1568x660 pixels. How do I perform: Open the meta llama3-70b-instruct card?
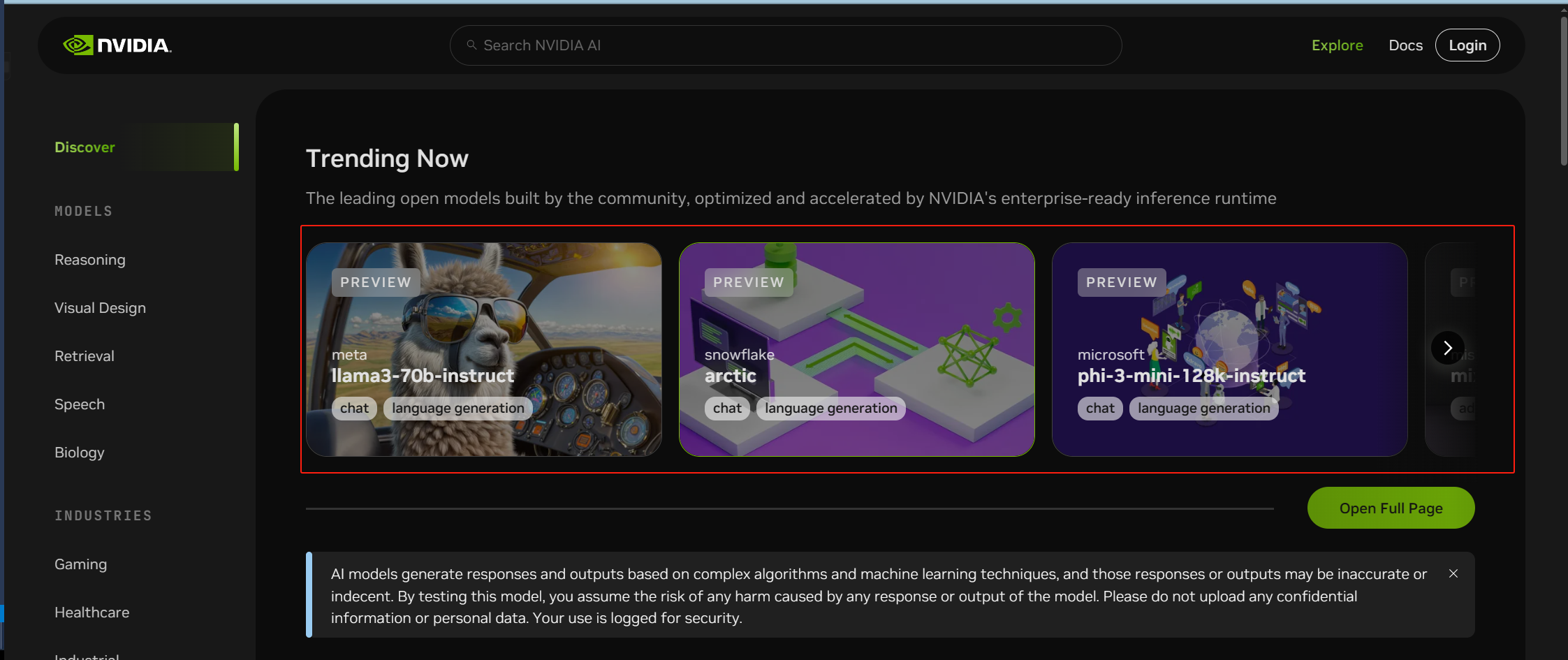click(x=484, y=349)
